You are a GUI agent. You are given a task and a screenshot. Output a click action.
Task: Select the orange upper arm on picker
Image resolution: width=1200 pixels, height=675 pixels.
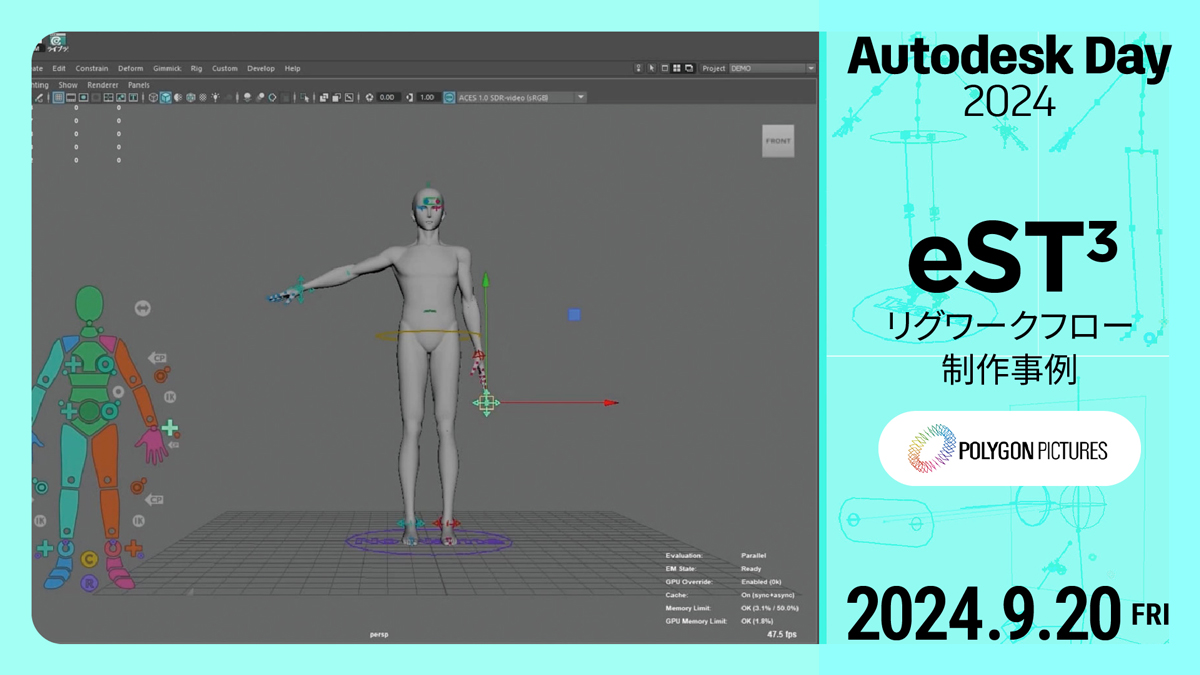point(126,363)
